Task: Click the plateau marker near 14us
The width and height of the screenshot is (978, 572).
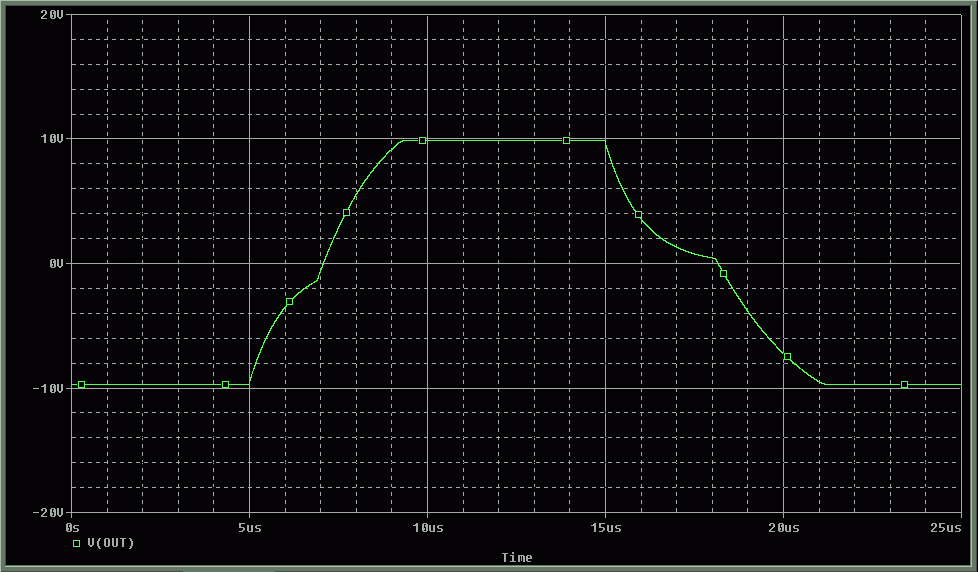Action: [x=566, y=141]
